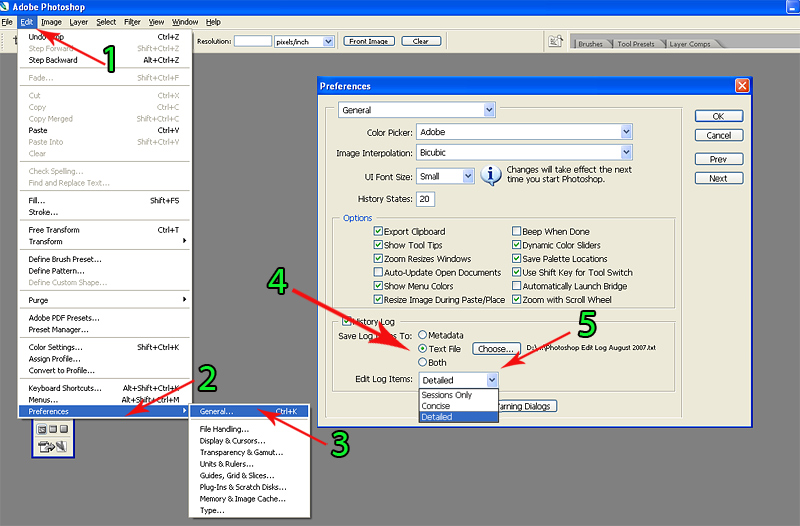The image size is (800, 526).
Task: Select Plug-Ins & Scratch Disks... submenu item
Action: coord(249,487)
